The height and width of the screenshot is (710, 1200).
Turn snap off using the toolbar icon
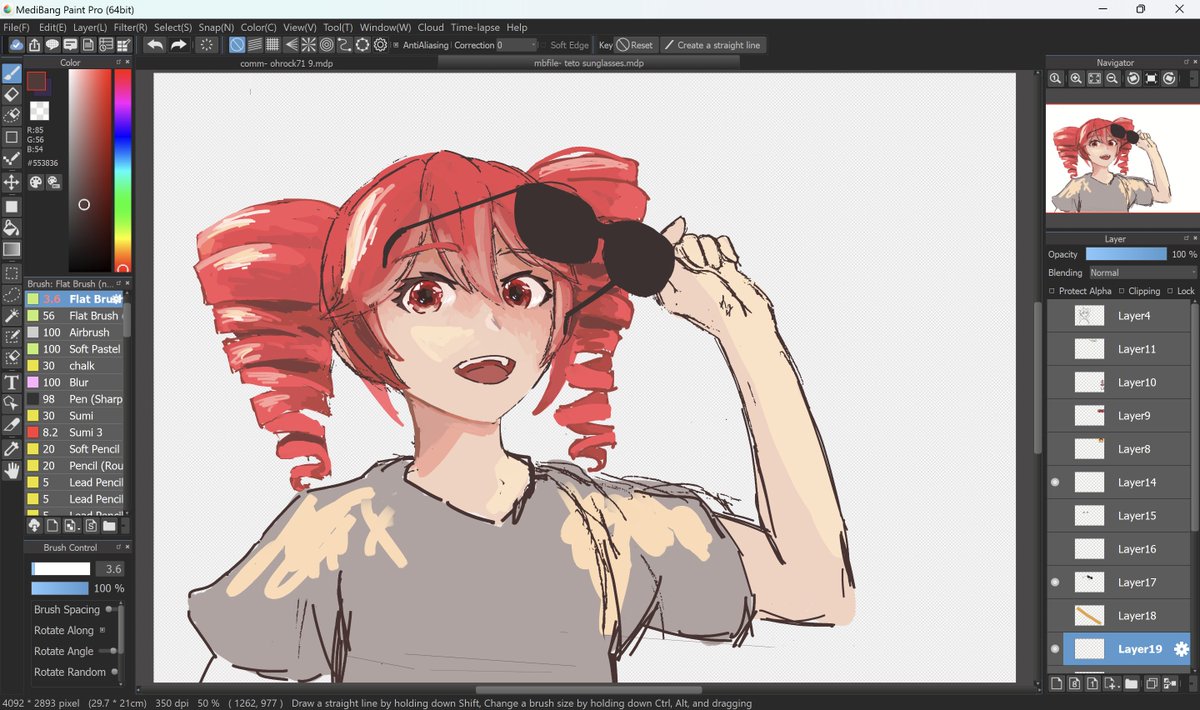(x=237, y=45)
